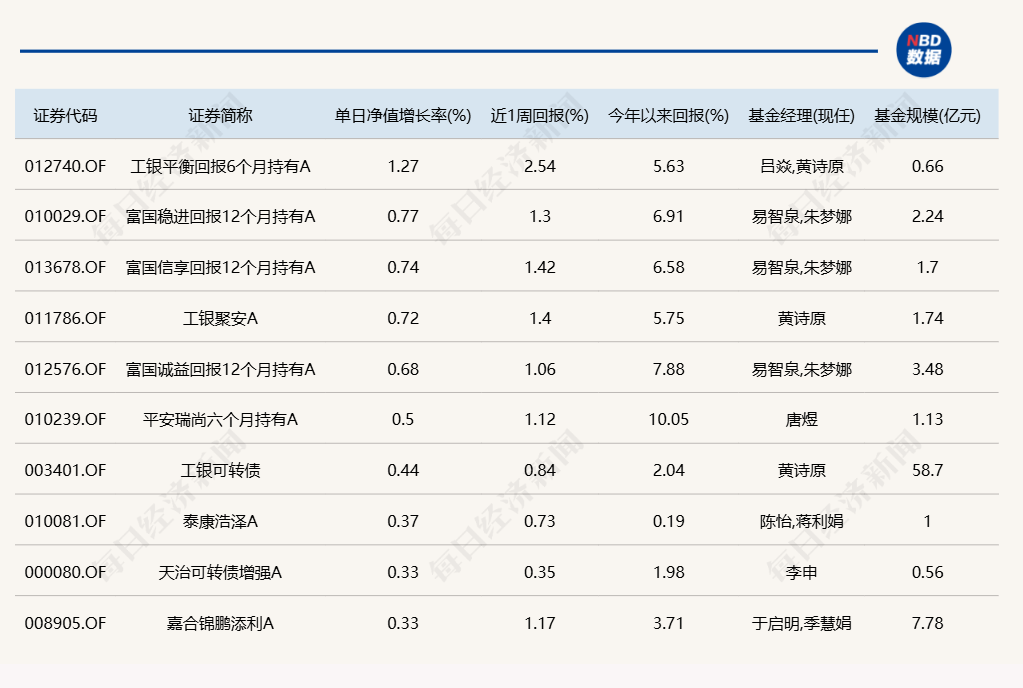This screenshot has height=688, width=1023.
Task: Click fund name 富国信享回报12个月持有A
Action: point(221,267)
